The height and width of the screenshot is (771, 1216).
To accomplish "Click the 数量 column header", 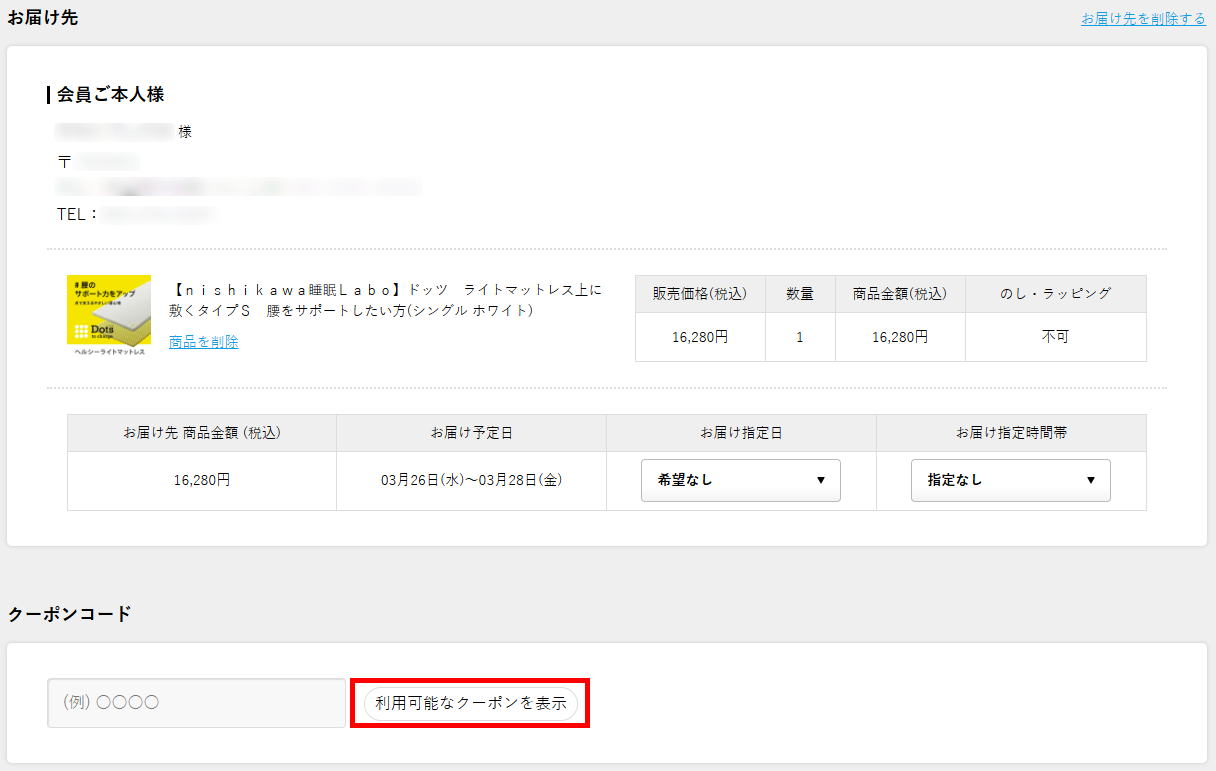I will pyautogui.click(x=800, y=294).
